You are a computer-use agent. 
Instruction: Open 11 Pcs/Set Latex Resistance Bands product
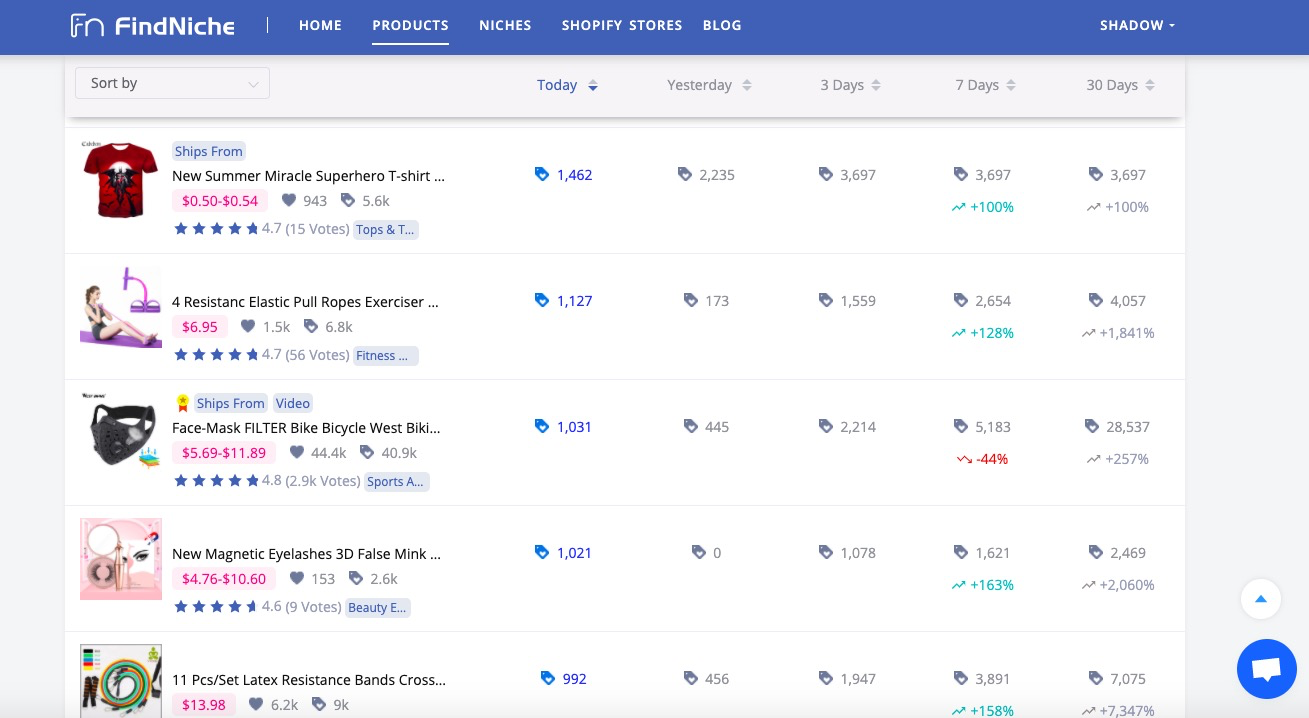click(309, 680)
